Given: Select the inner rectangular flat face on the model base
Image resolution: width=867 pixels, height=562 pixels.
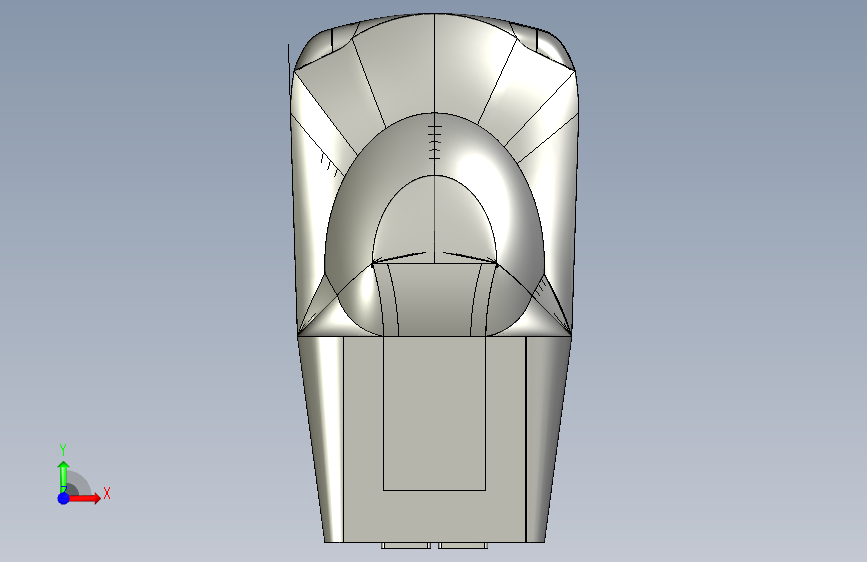Looking at the screenshot, I should 434,412.
